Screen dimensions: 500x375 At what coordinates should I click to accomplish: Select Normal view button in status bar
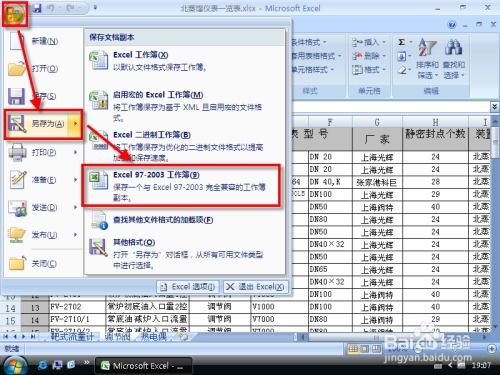[353, 349]
